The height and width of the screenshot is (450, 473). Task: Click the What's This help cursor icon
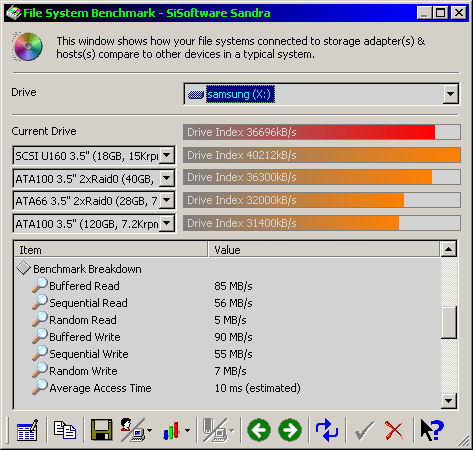click(432, 430)
